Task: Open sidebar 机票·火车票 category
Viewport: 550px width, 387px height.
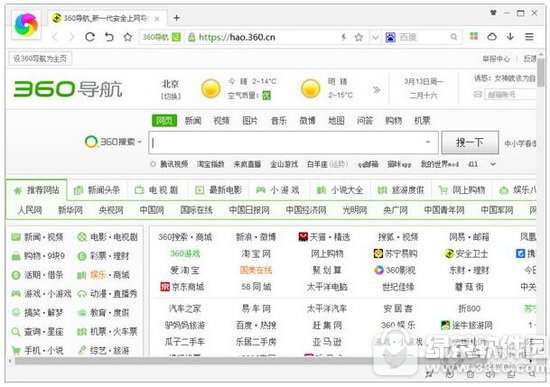Action: [107, 332]
